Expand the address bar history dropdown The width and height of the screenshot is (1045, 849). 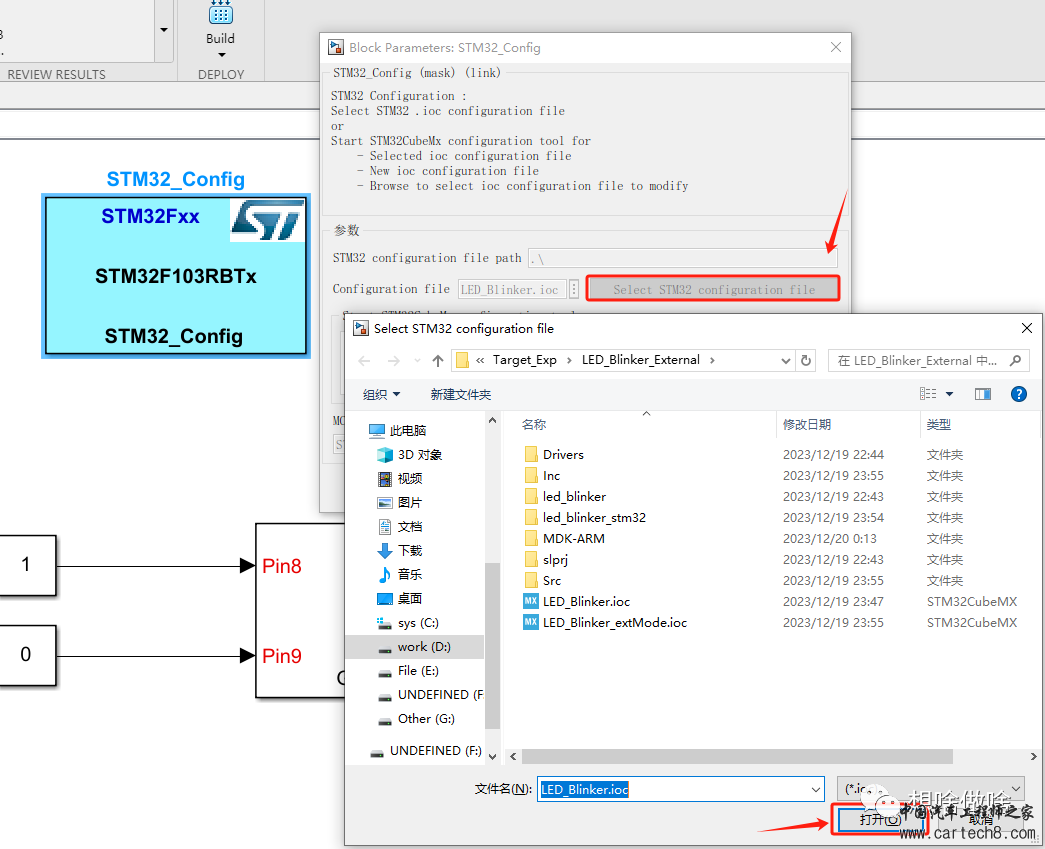pos(786,361)
